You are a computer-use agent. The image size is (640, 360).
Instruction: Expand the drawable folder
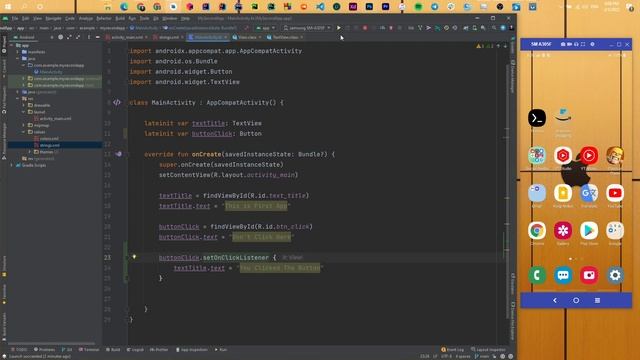click(x=24, y=105)
